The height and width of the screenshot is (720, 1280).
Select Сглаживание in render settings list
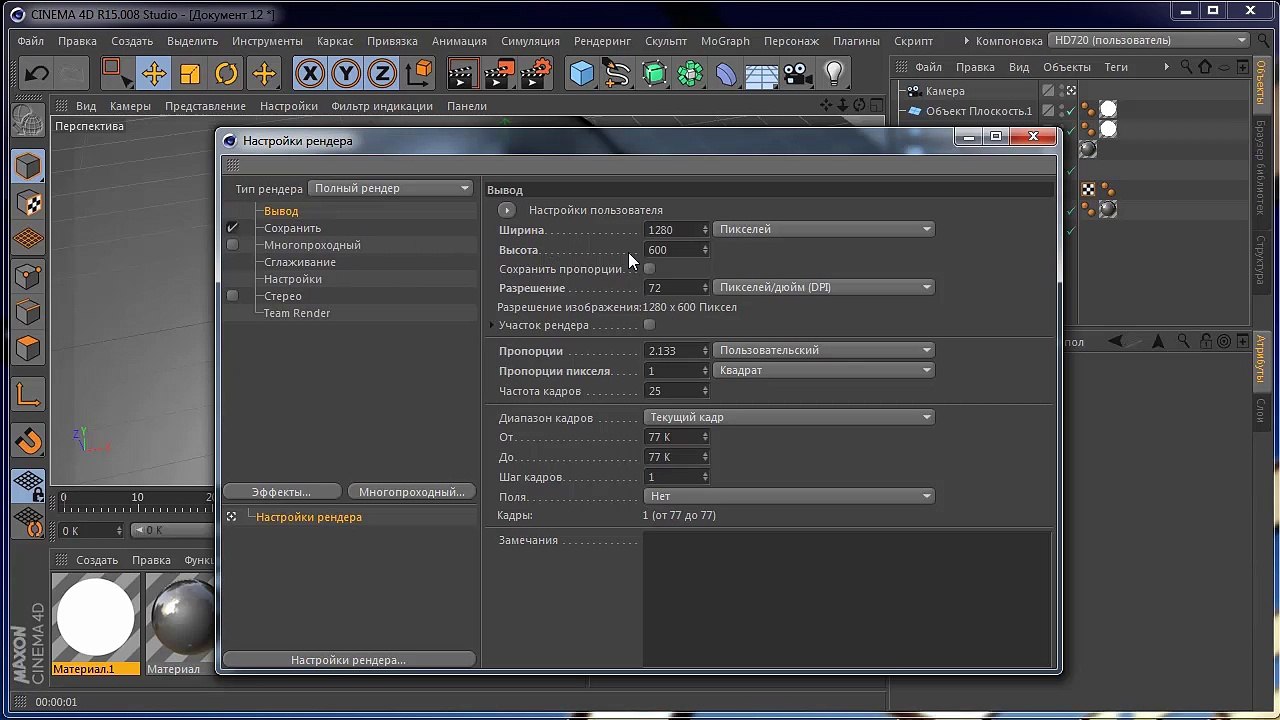pyautogui.click(x=300, y=262)
